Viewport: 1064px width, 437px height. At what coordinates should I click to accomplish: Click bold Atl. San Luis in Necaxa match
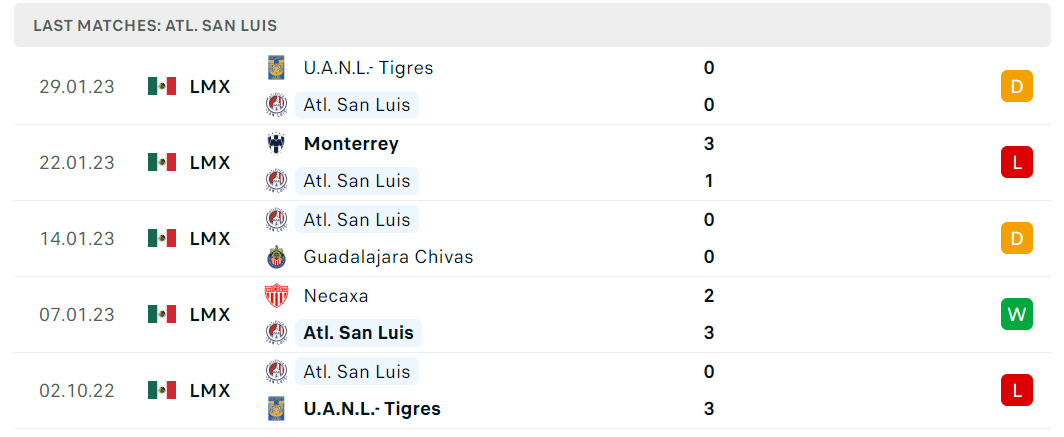coord(358,333)
